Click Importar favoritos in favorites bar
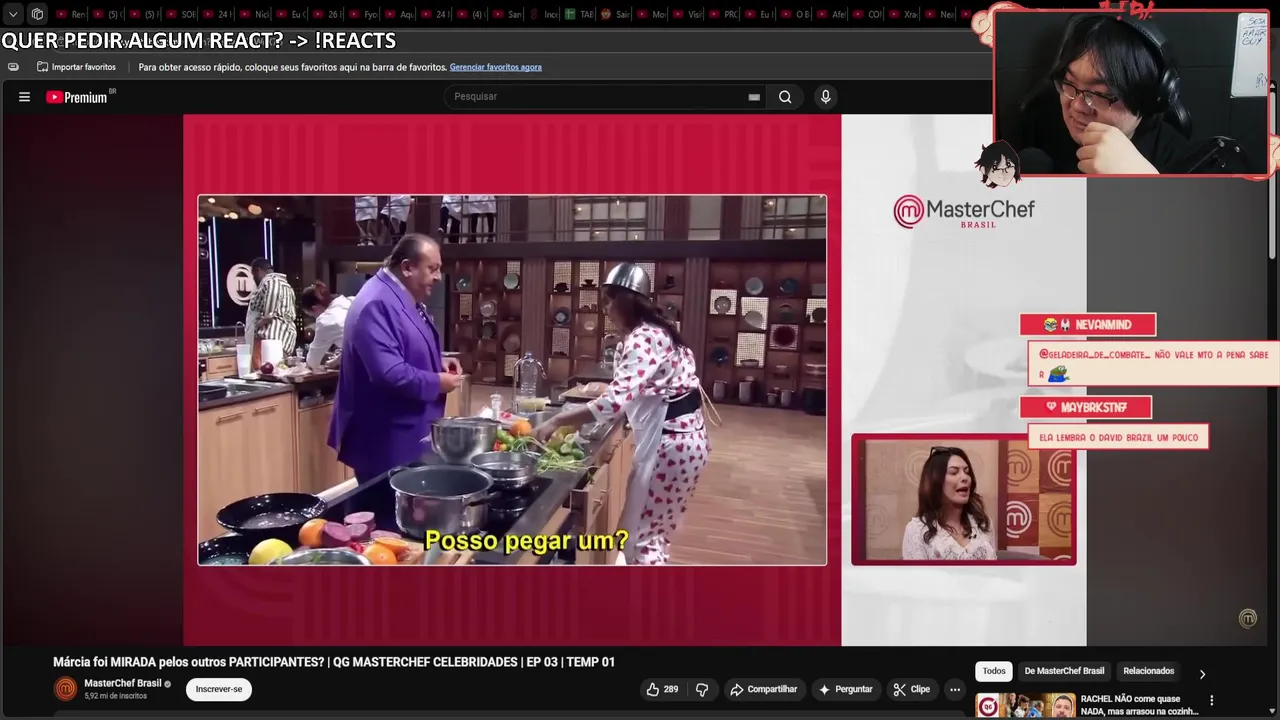Image resolution: width=1280 pixels, height=720 pixels. point(76,67)
